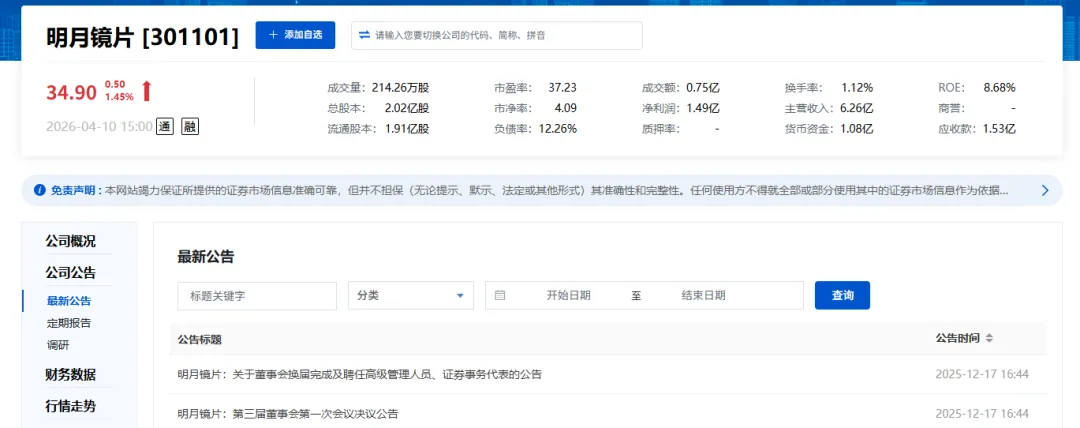
Task: Click the switch-company icon in search box
Action: point(365,35)
